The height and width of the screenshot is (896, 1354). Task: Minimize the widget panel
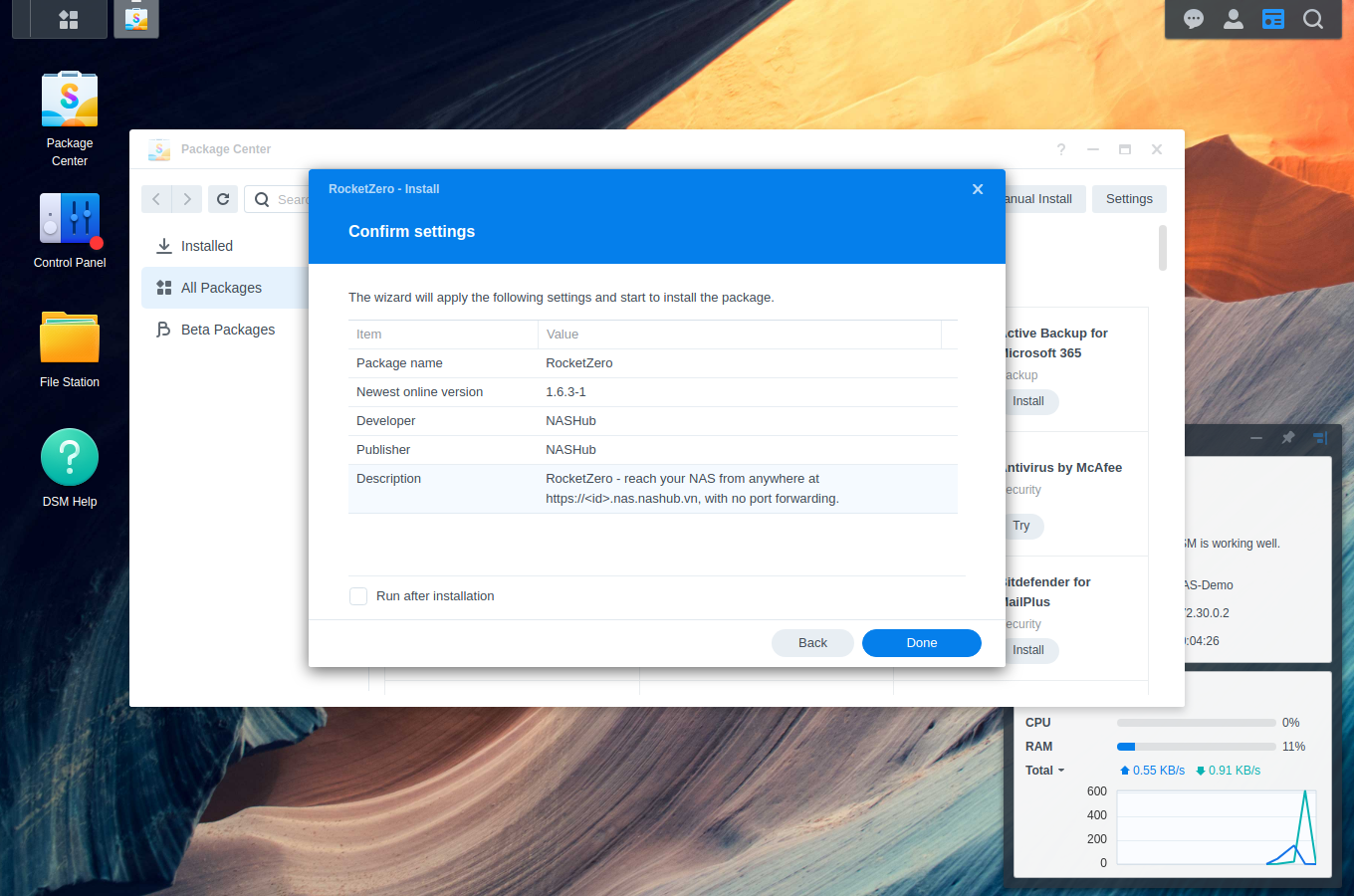[x=1256, y=438]
